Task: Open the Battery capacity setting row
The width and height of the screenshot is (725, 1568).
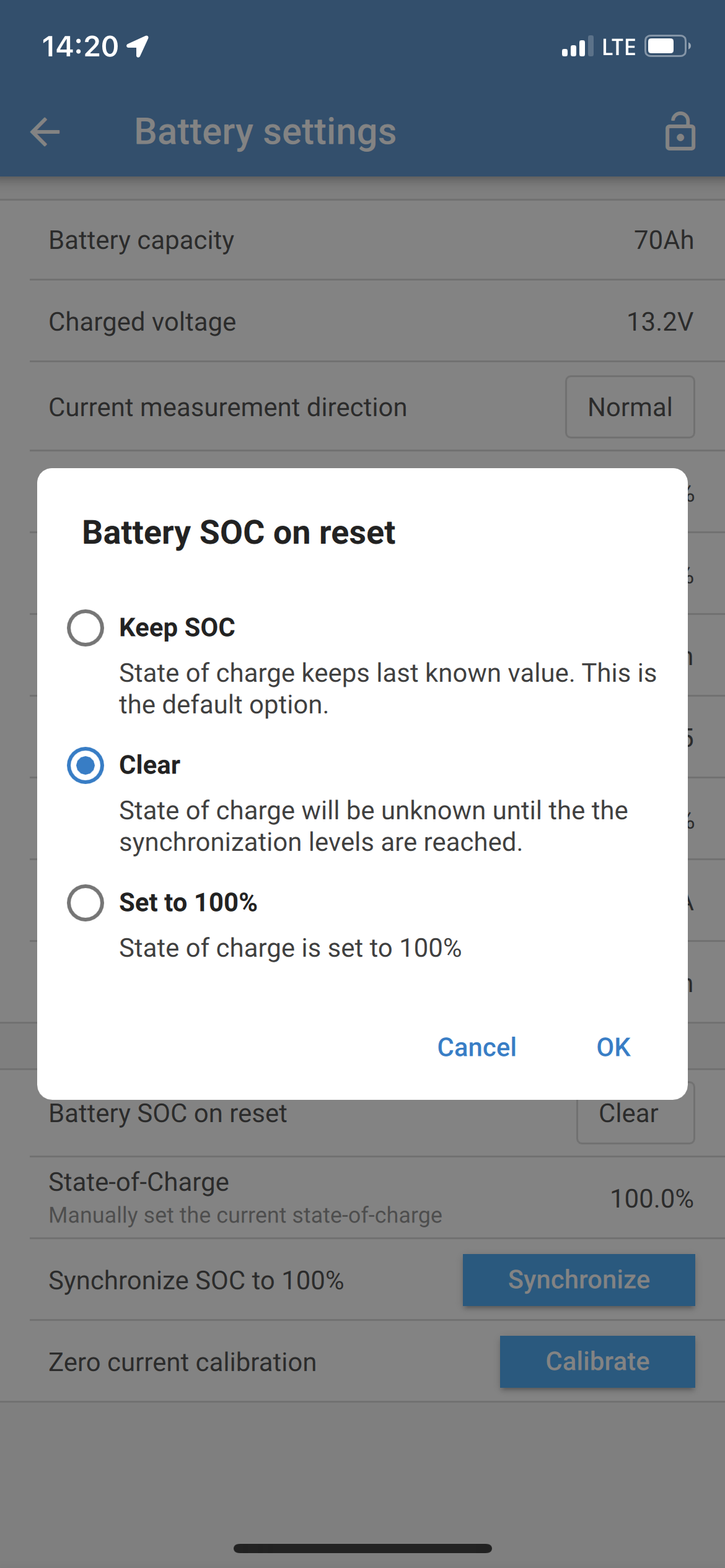Action: [x=362, y=240]
